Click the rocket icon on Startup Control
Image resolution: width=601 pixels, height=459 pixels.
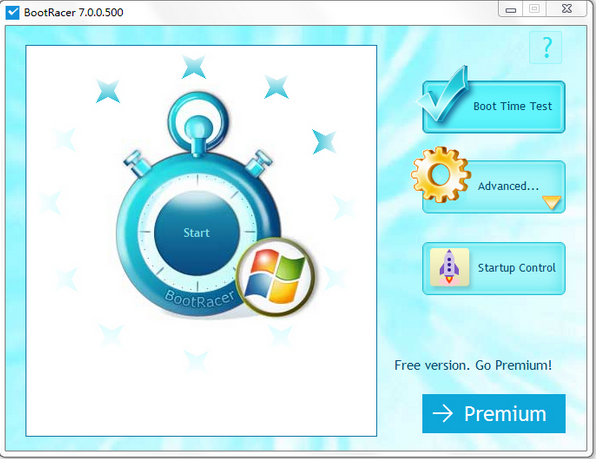(449, 267)
